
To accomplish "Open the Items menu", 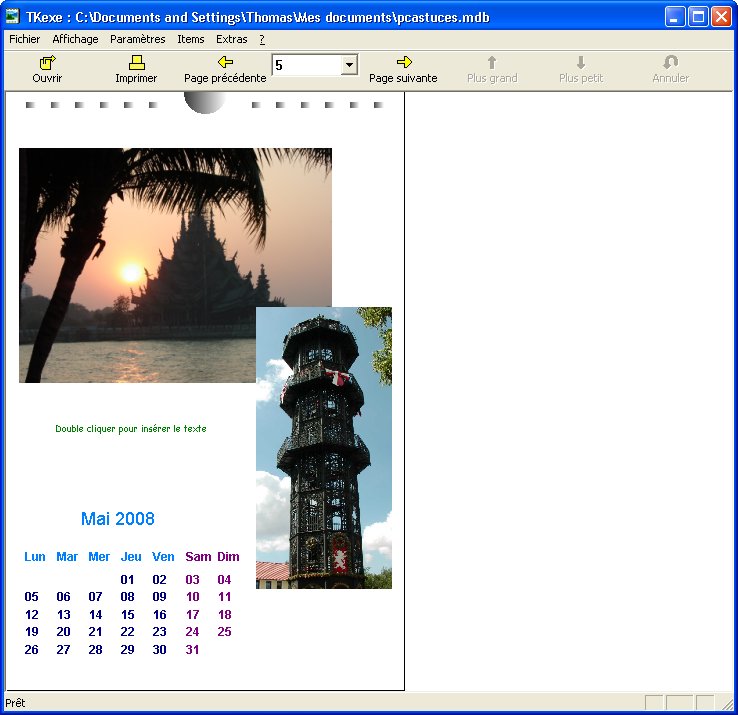I will tap(191, 39).
